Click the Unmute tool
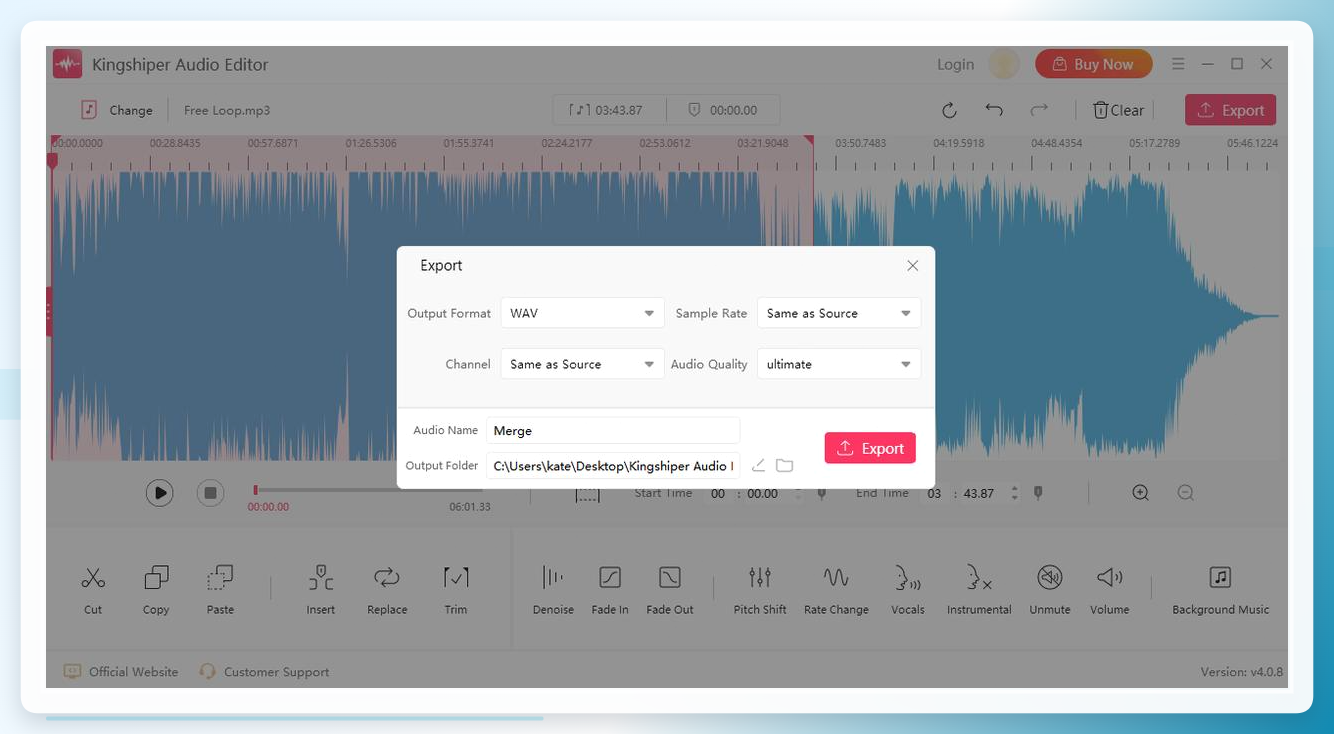This screenshot has width=1334, height=734. (1050, 589)
